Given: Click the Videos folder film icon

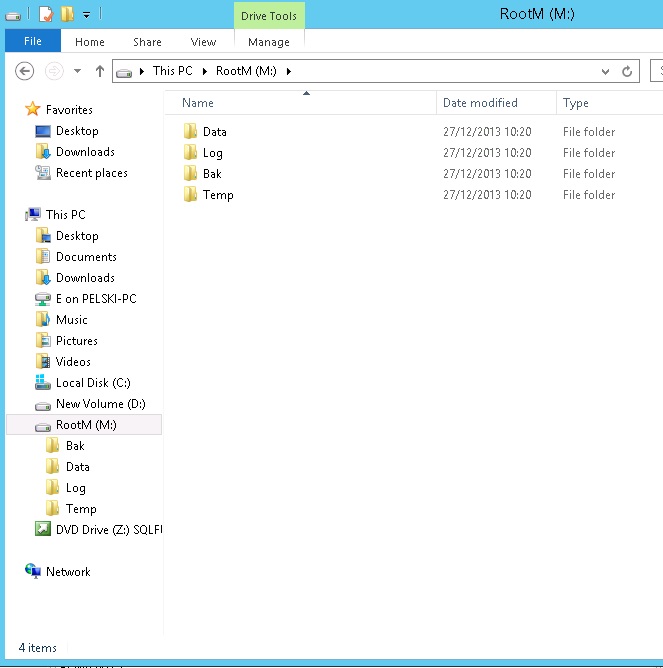Looking at the screenshot, I should point(43,361).
